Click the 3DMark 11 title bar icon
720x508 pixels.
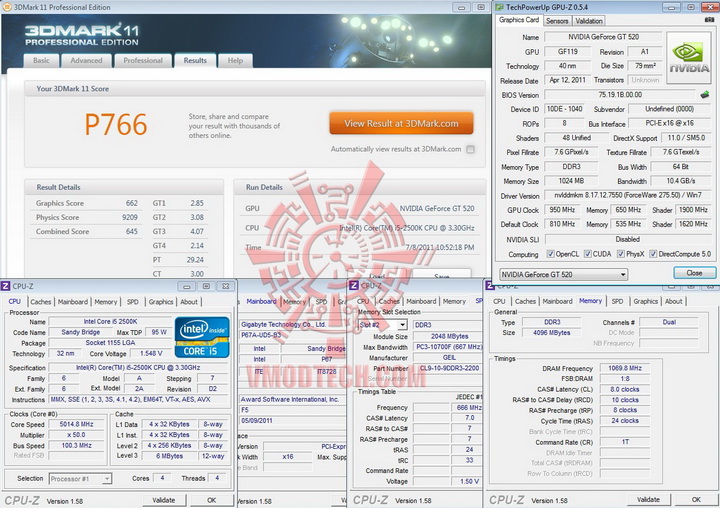[x=7, y=7]
